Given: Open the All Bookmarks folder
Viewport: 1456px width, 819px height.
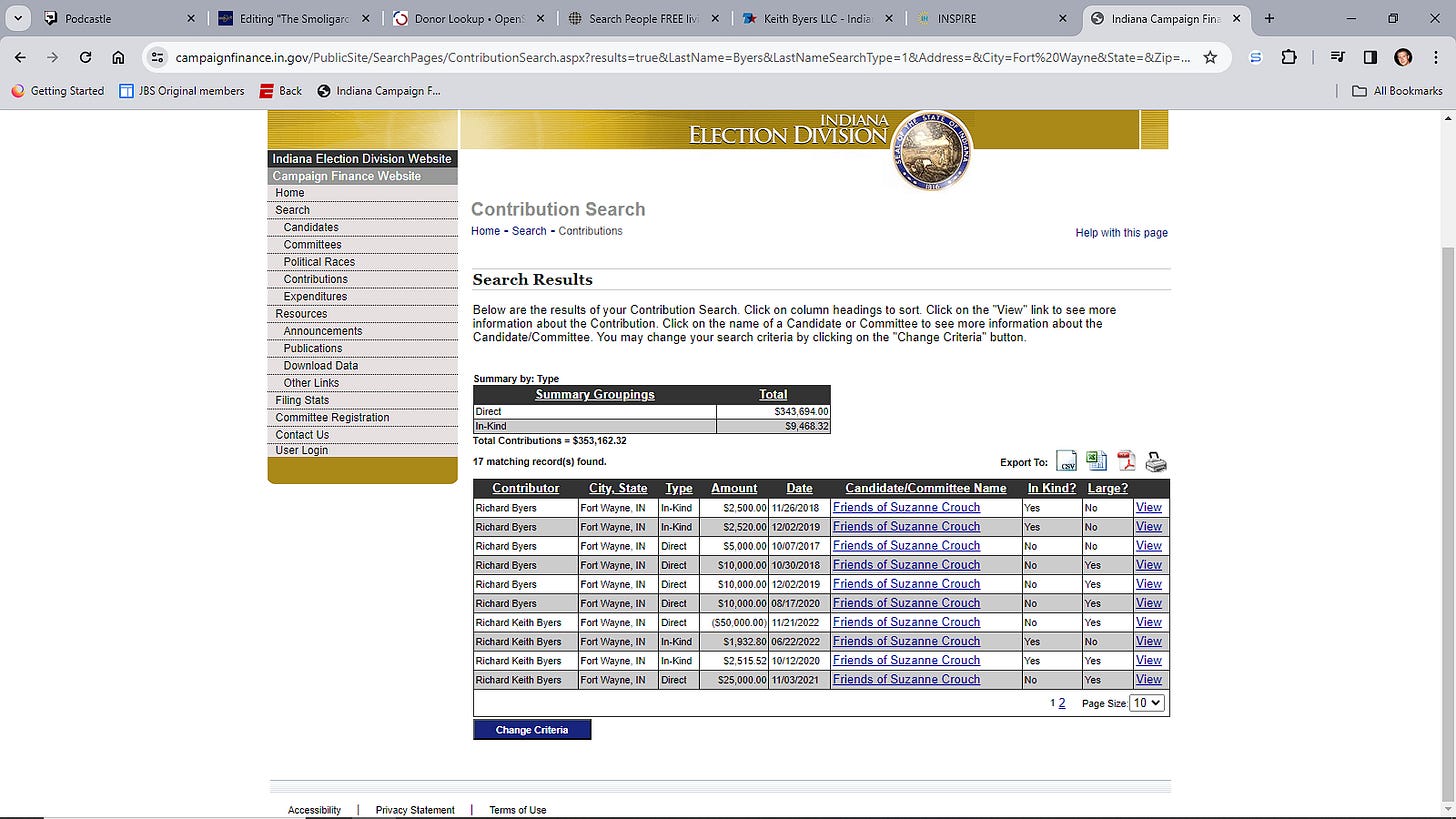Looking at the screenshot, I should pyautogui.click(x=1397, y=90).
